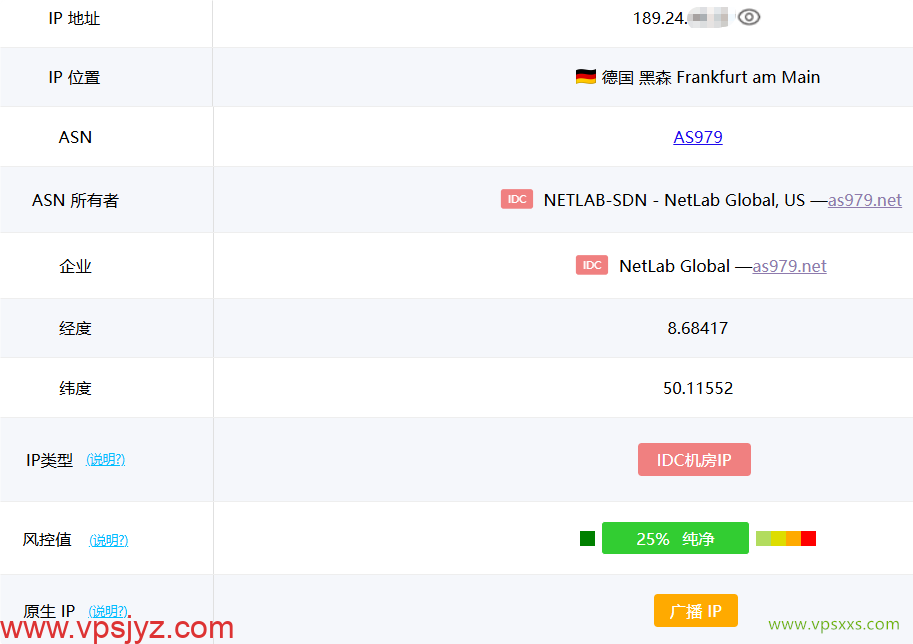Select NETLAB-SDN - NetLab Global, US text

[674, 200]
